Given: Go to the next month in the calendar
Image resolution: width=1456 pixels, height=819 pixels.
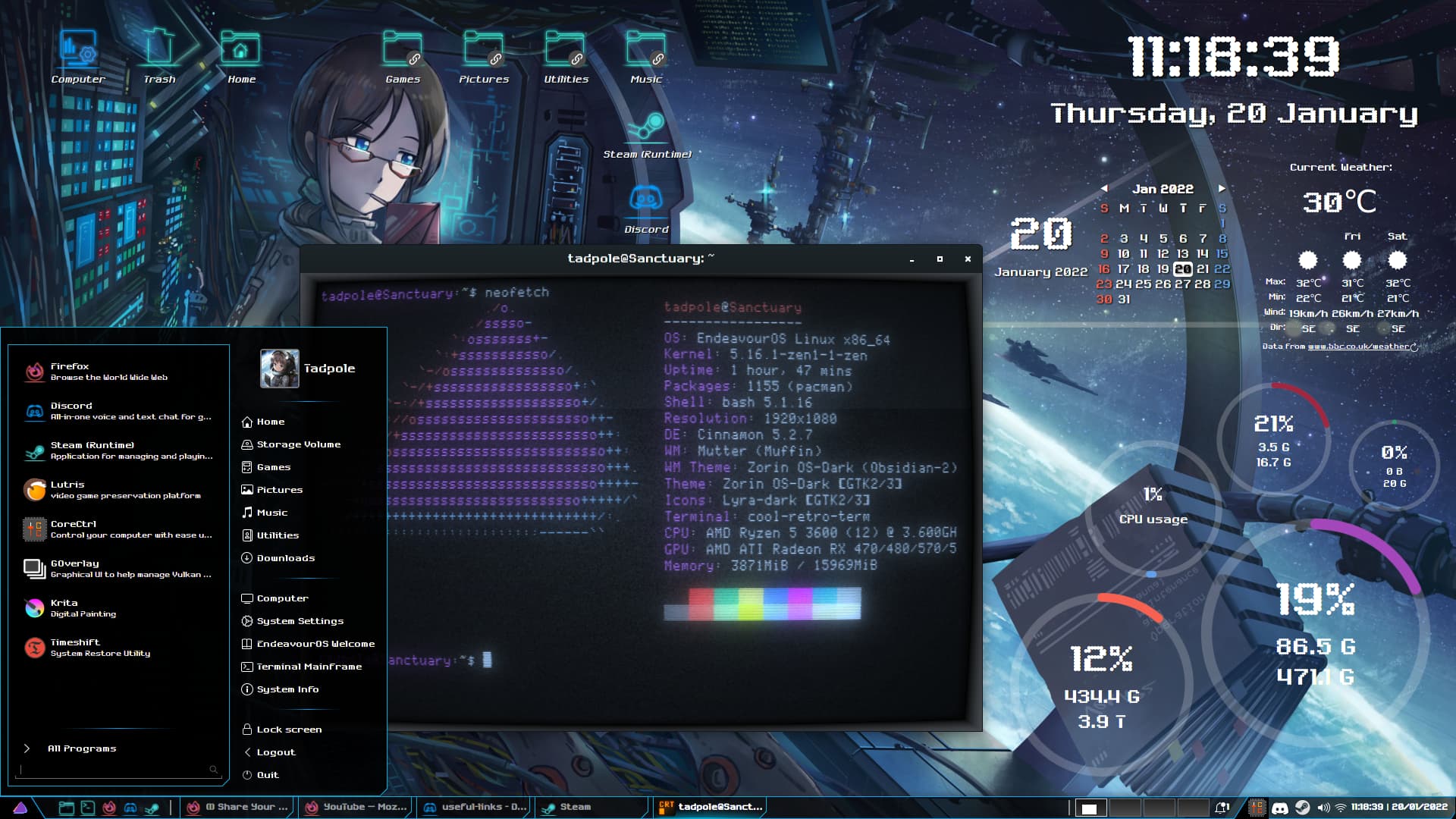Looking at the screenshot, I should [1222, 188].
